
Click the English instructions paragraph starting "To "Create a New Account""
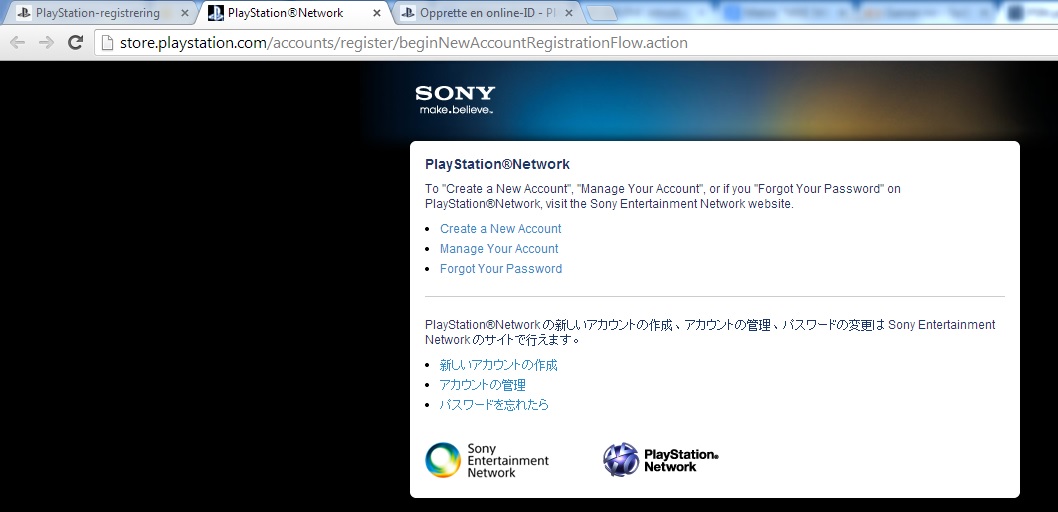(663, 196)
